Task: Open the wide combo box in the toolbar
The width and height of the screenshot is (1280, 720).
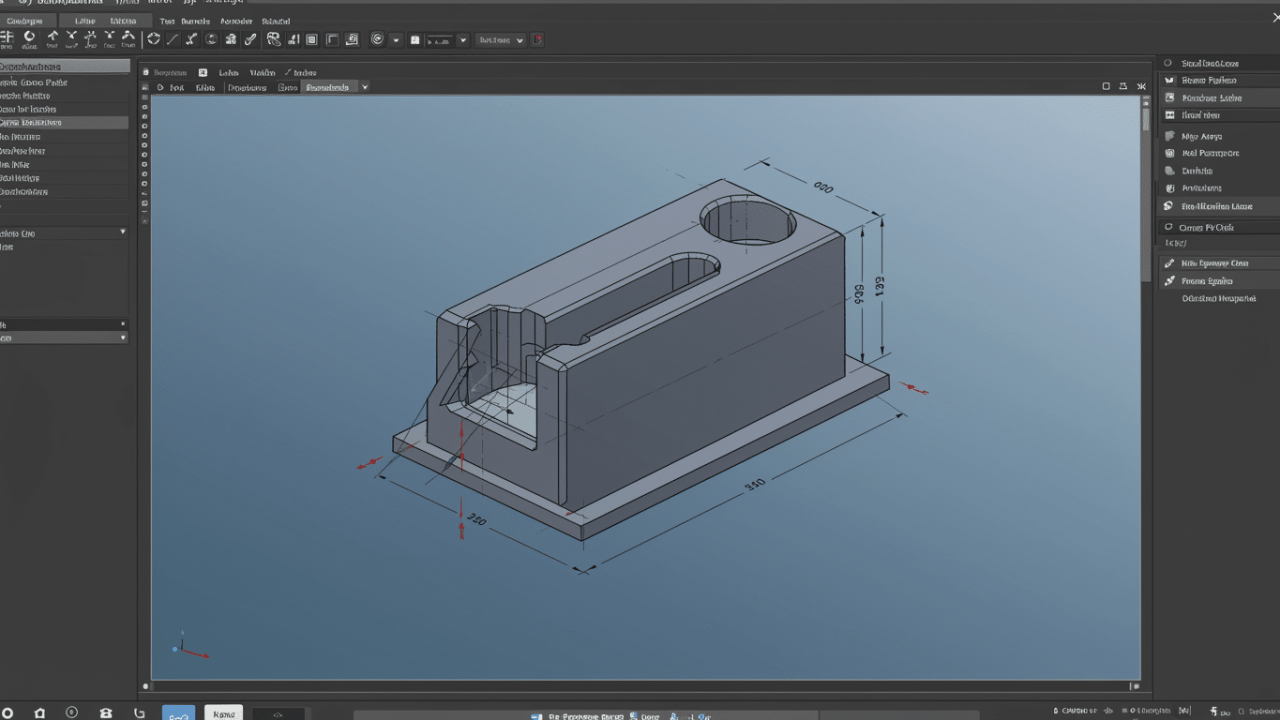Action: coord(500,40)
